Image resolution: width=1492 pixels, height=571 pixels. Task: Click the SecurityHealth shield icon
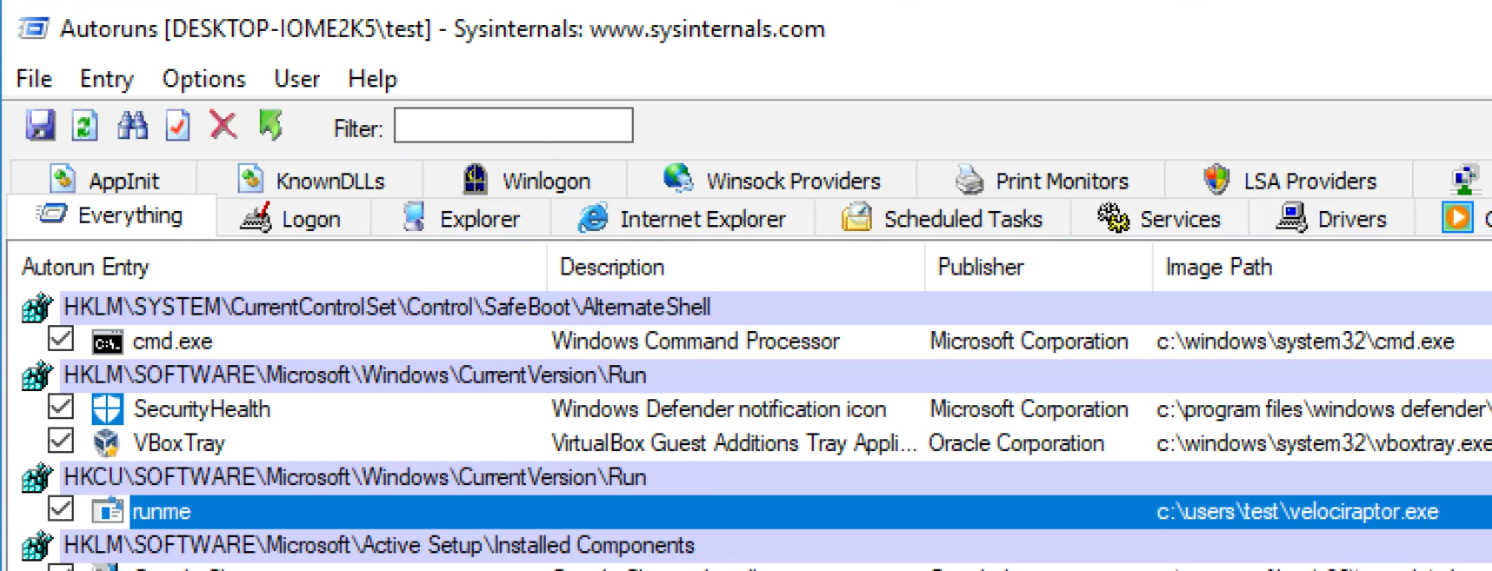tap(107, 409)
